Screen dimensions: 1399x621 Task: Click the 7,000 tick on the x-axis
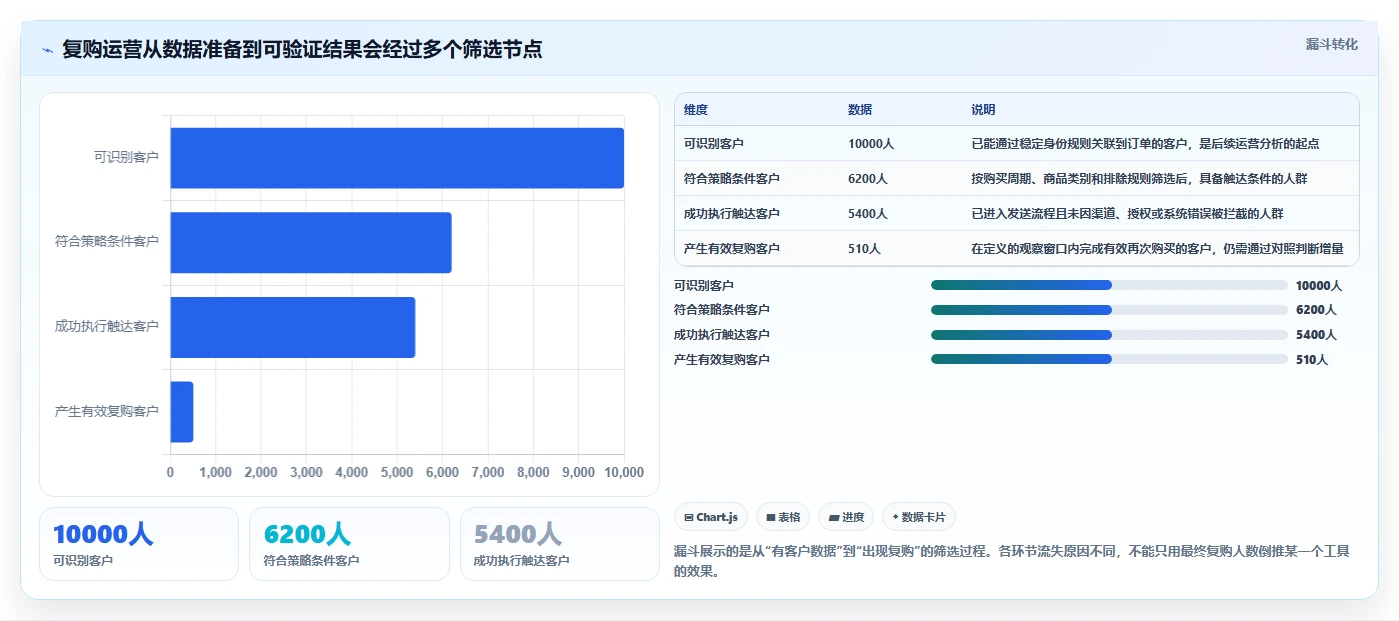(x=488, y=472)
